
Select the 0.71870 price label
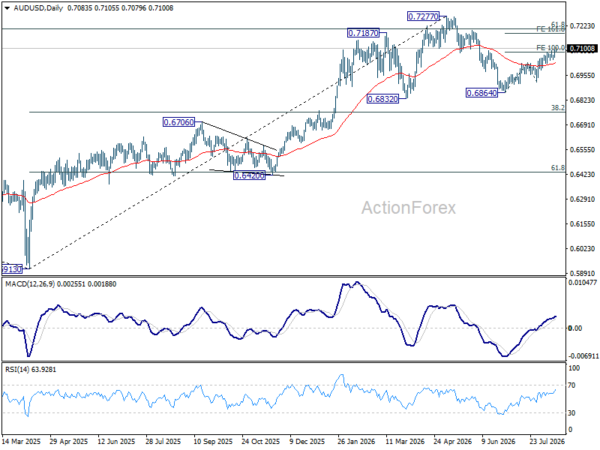point(363,33)
